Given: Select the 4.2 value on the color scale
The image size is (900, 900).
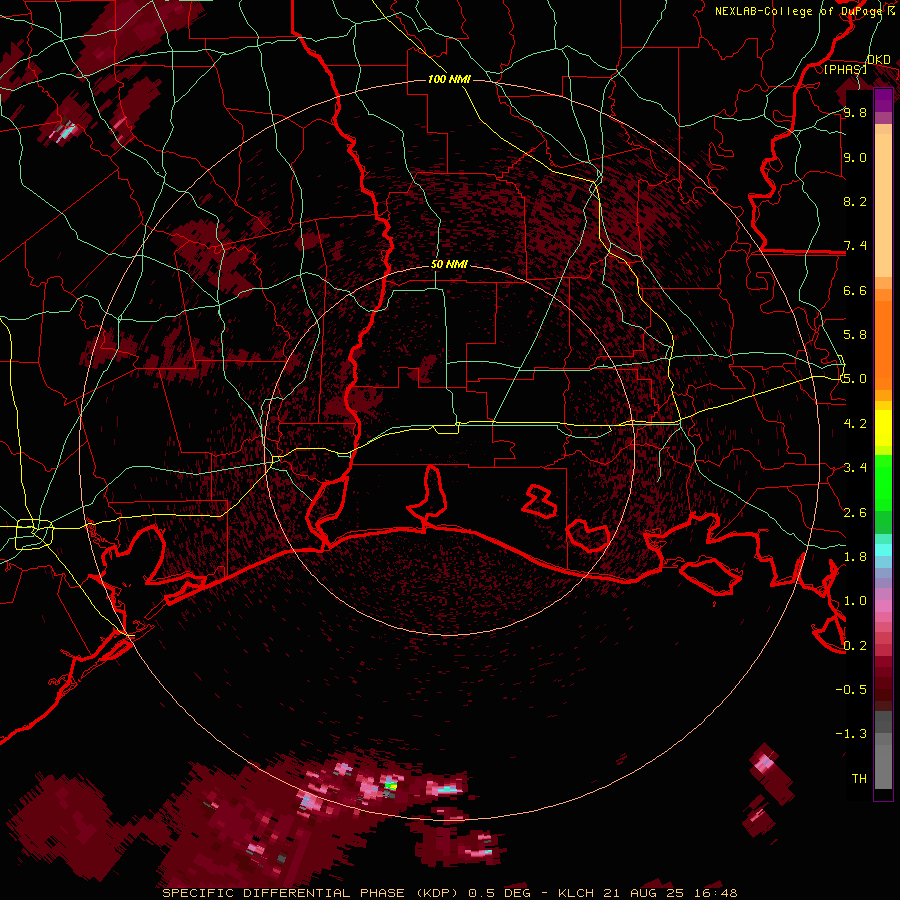Looking at the screenshot, I should click(x=855, y=423).
